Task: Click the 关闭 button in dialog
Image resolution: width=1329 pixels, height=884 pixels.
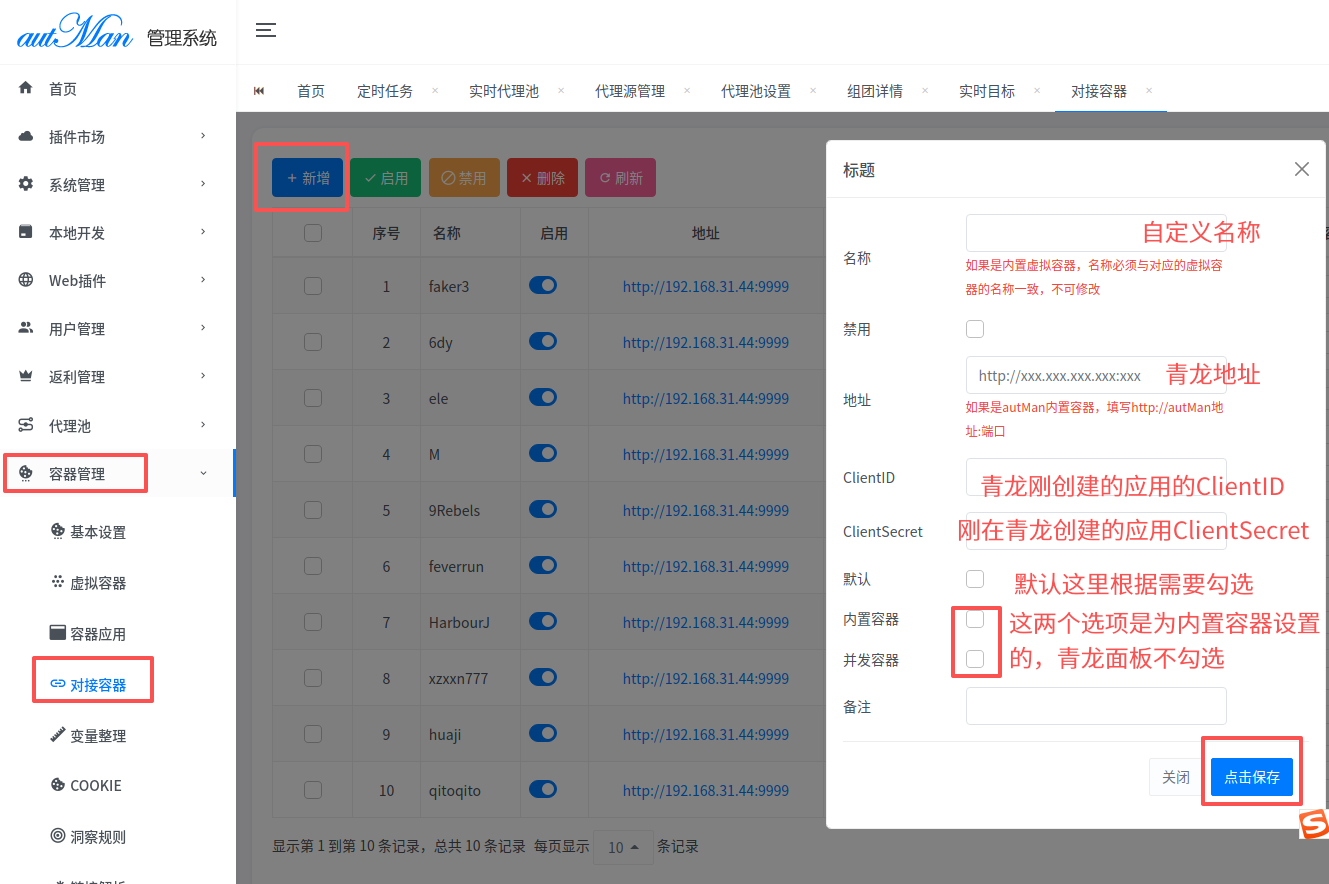Action: [x=1176, y=777]
